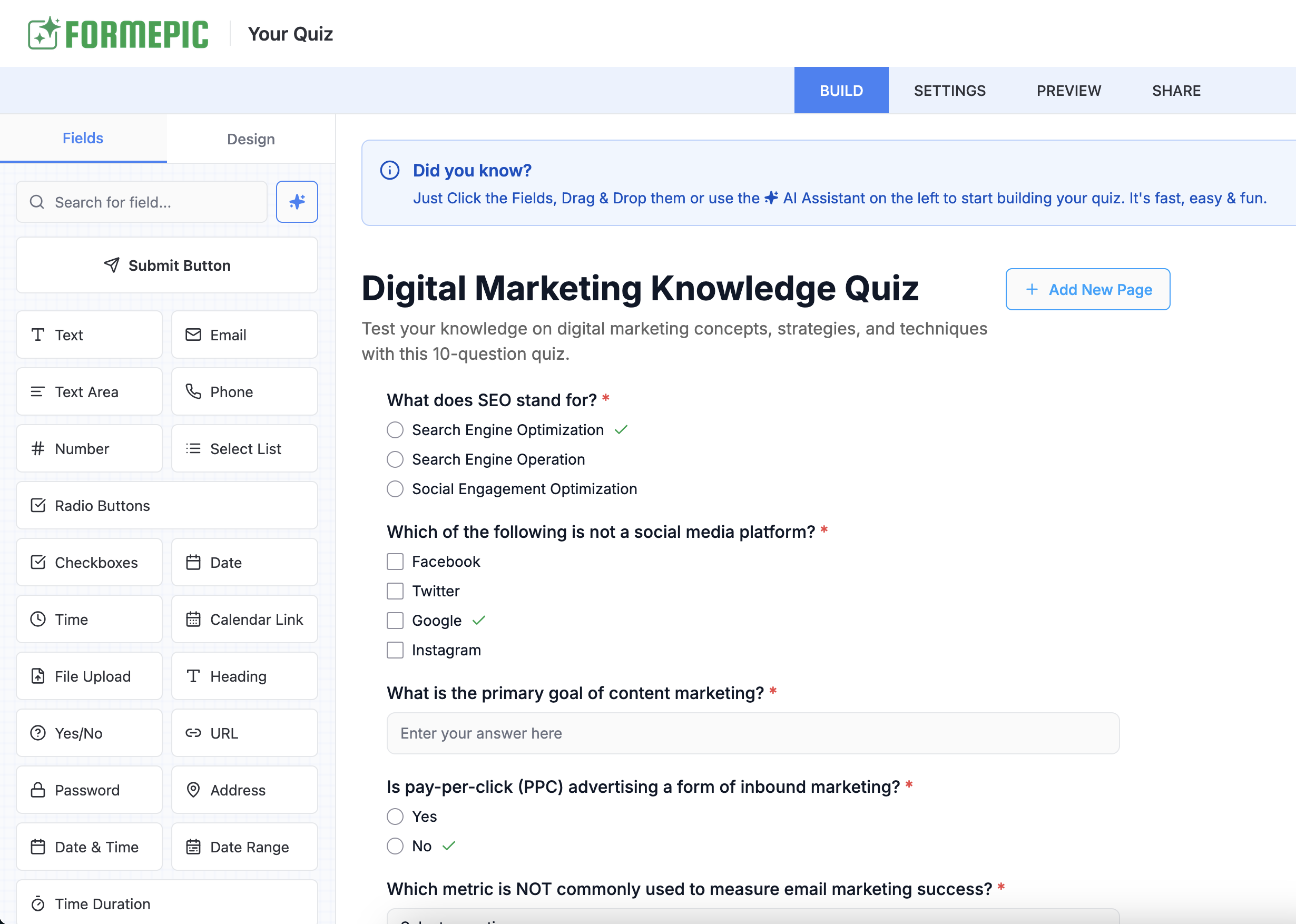
Task: Switch to the Design tab
Action: coord(251,139)
